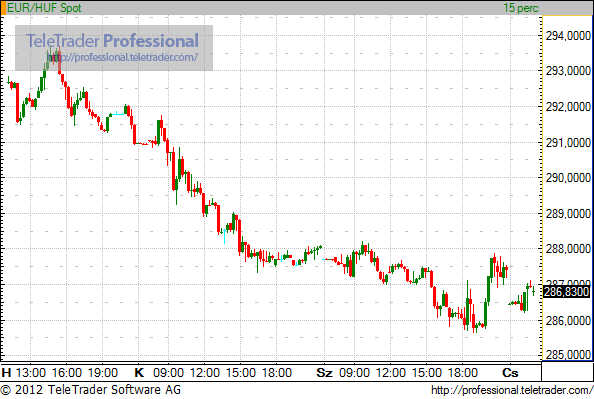This screenshot has width=594, height=399.
Task: Click the EUR/HUF Spot chart title
Action: [44, 8]
